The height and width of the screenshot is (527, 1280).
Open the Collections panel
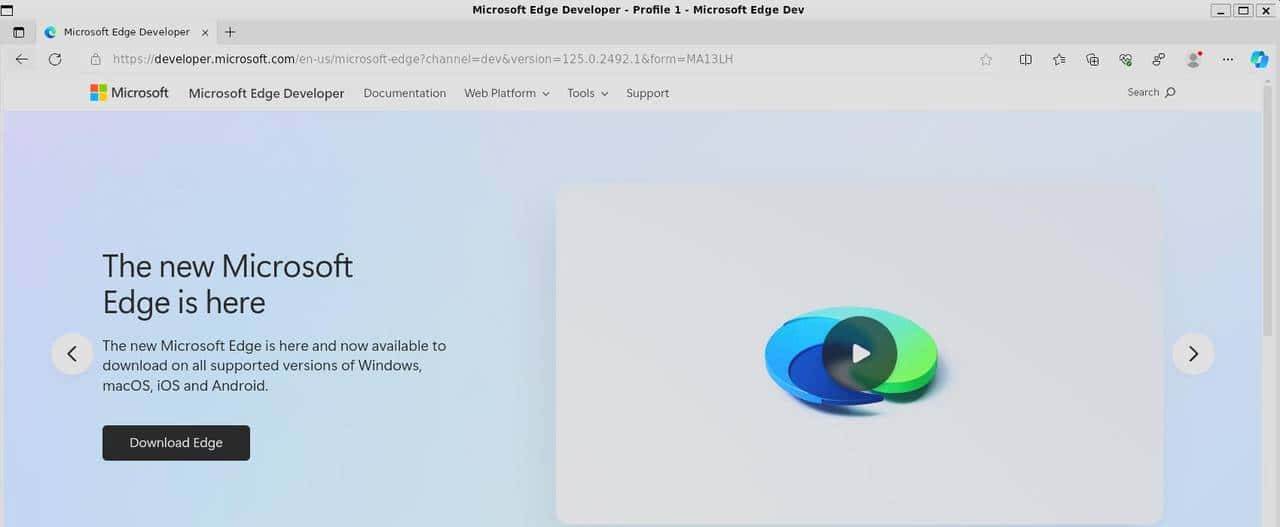(1092, 60)
